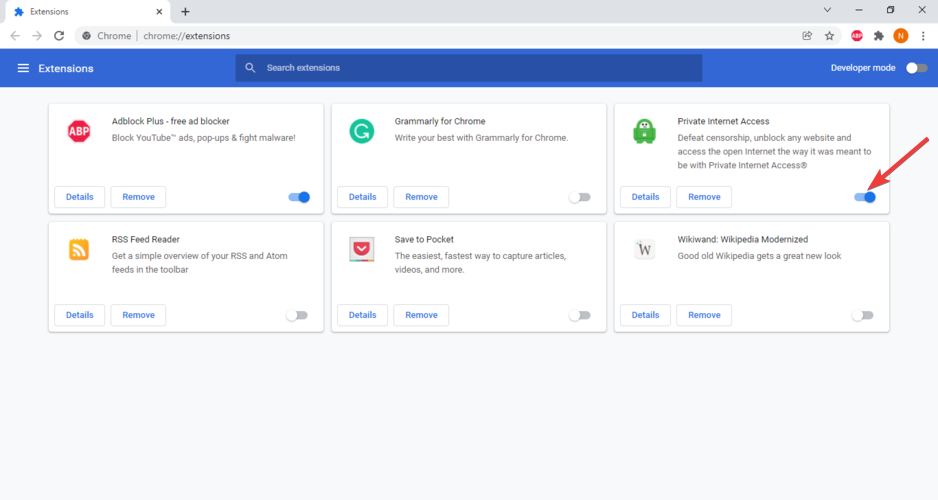Click the chrome://extensions address bar
The width and height of the screenshot is (938, 500).
[400, 36]
